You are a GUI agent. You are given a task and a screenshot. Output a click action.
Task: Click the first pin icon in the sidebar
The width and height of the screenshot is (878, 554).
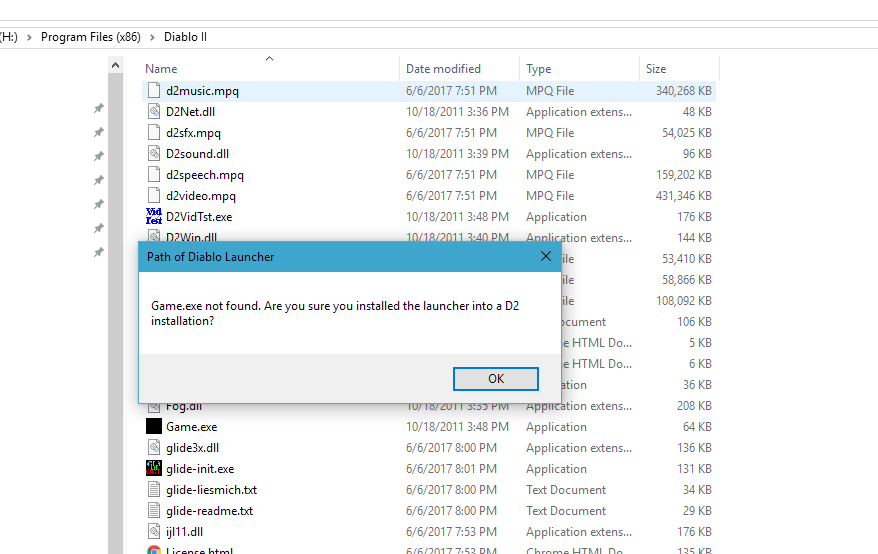[99, 108]
